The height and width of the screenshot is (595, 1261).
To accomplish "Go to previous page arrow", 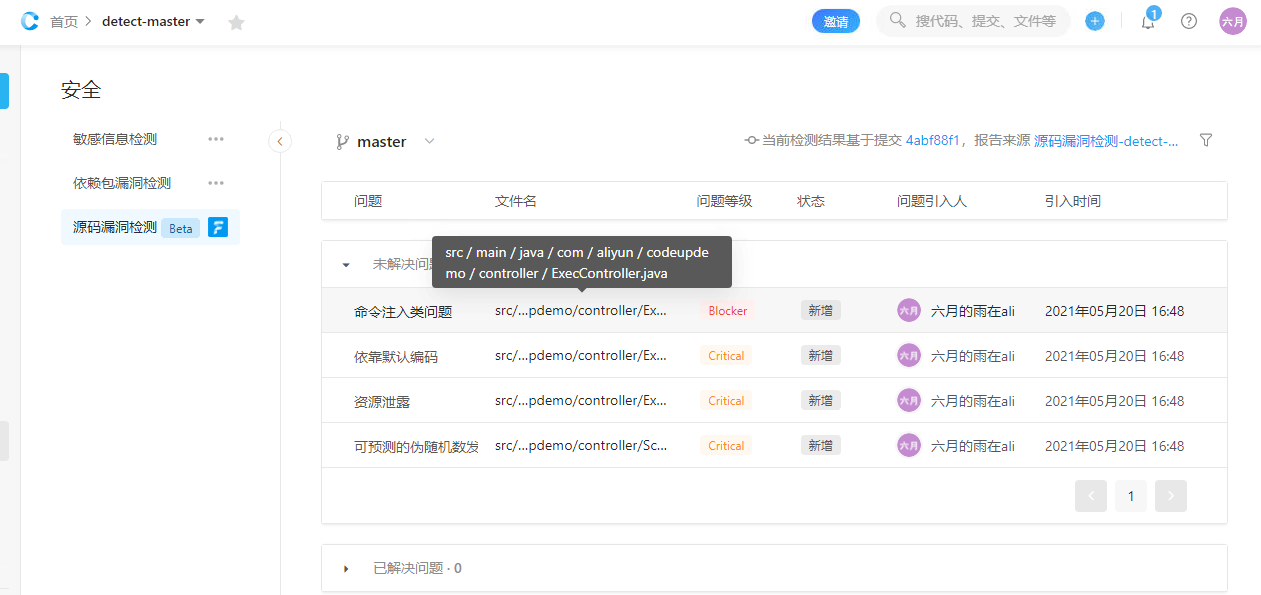I will 1091,496.
